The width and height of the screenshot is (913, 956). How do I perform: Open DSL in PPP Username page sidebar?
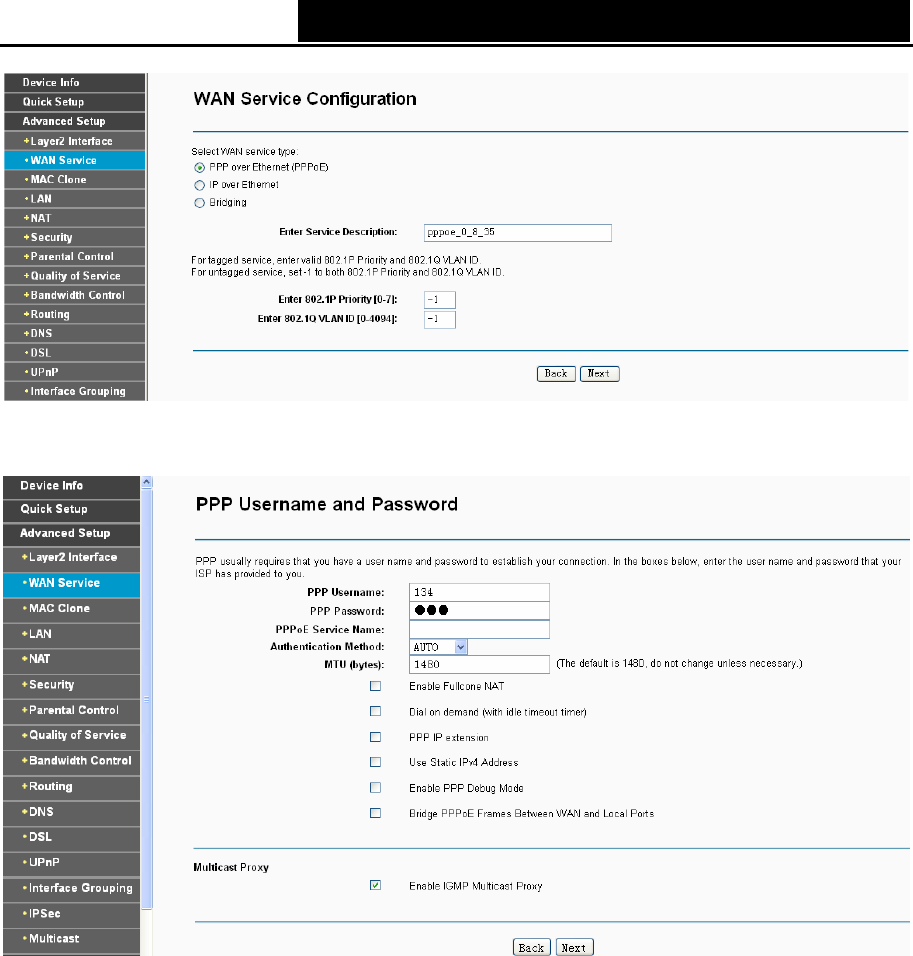pyautogui.click(x=71, y=838)
